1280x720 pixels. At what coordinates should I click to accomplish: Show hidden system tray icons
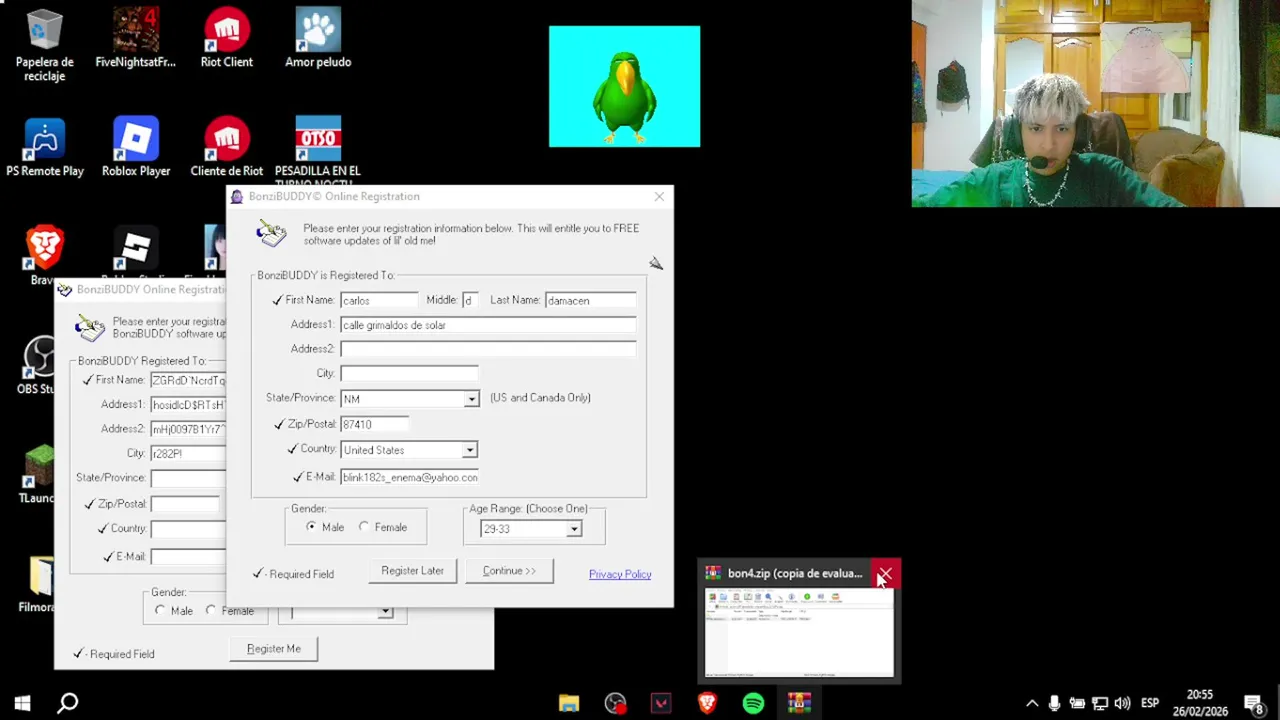1032,703
